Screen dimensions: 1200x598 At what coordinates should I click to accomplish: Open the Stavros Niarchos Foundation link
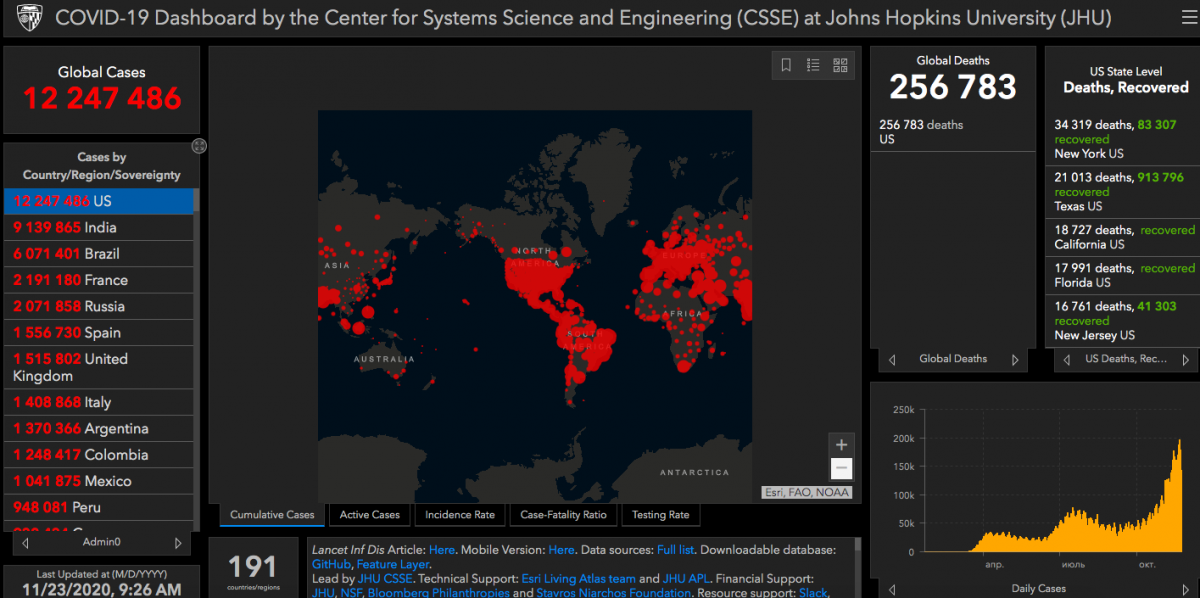pos(615,593)
